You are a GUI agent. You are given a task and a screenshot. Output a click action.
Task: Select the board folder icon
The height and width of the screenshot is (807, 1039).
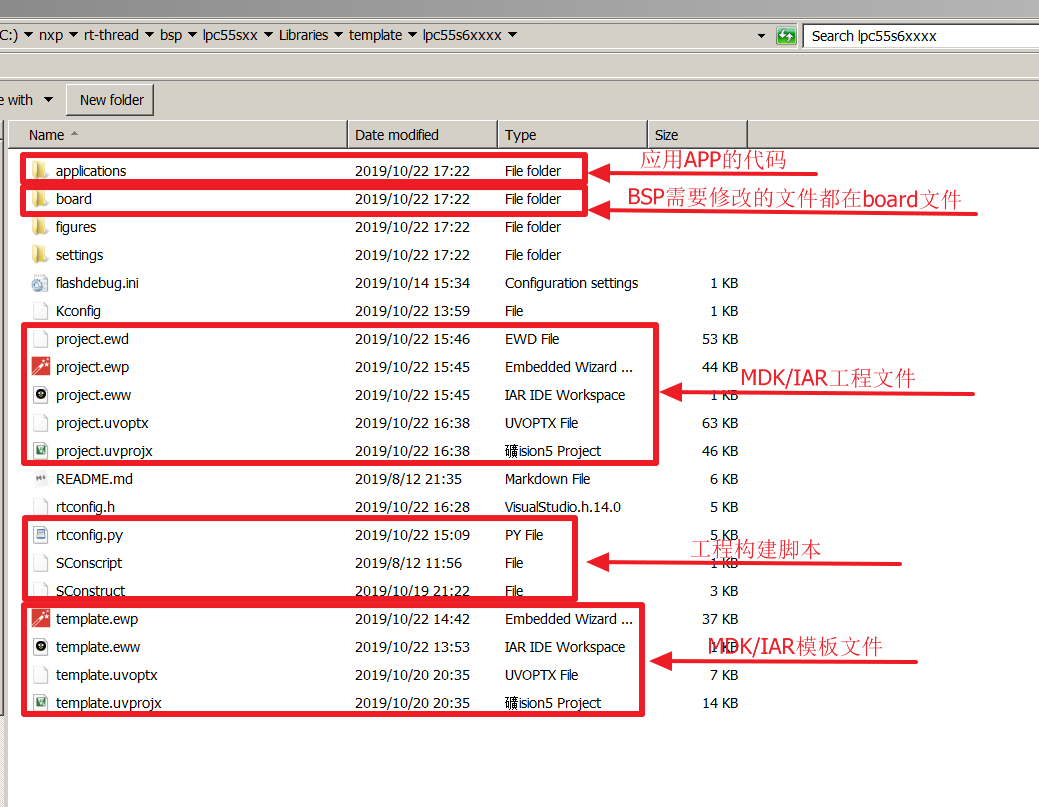[x=40, y=199]
